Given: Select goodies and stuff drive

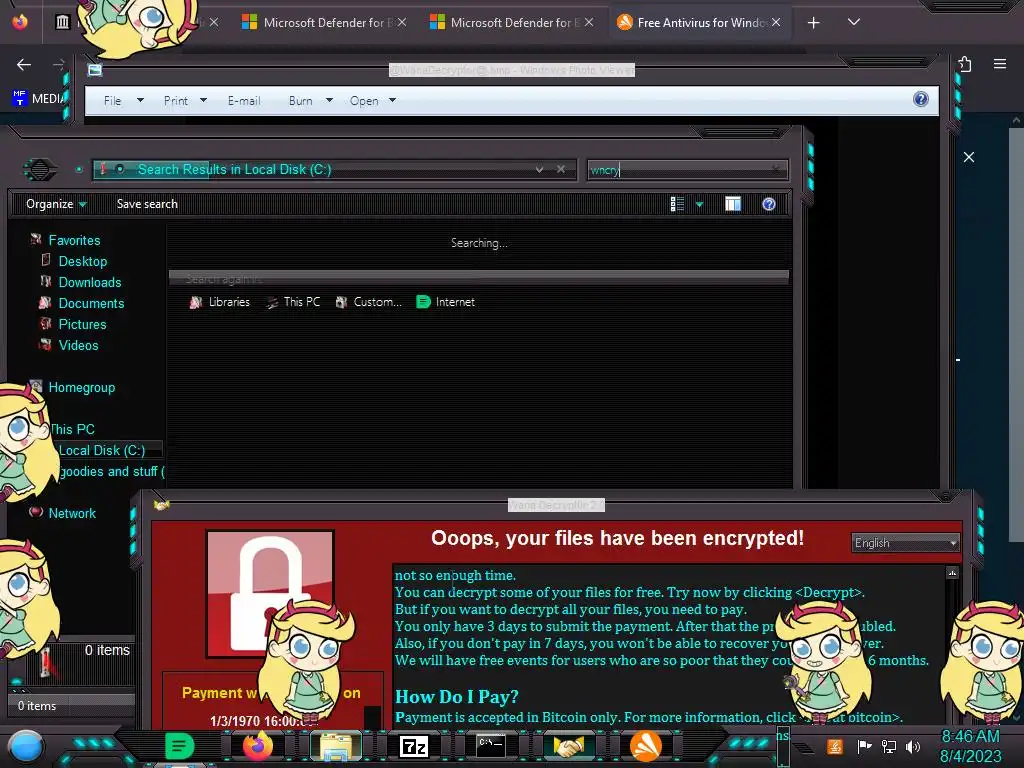Looking at the screenshot, I should (x=111, y=471).
